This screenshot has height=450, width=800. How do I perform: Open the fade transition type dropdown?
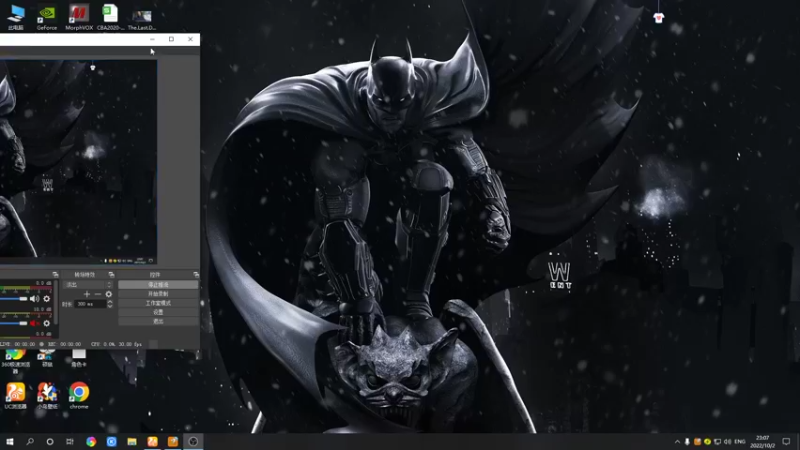(88, 285)
